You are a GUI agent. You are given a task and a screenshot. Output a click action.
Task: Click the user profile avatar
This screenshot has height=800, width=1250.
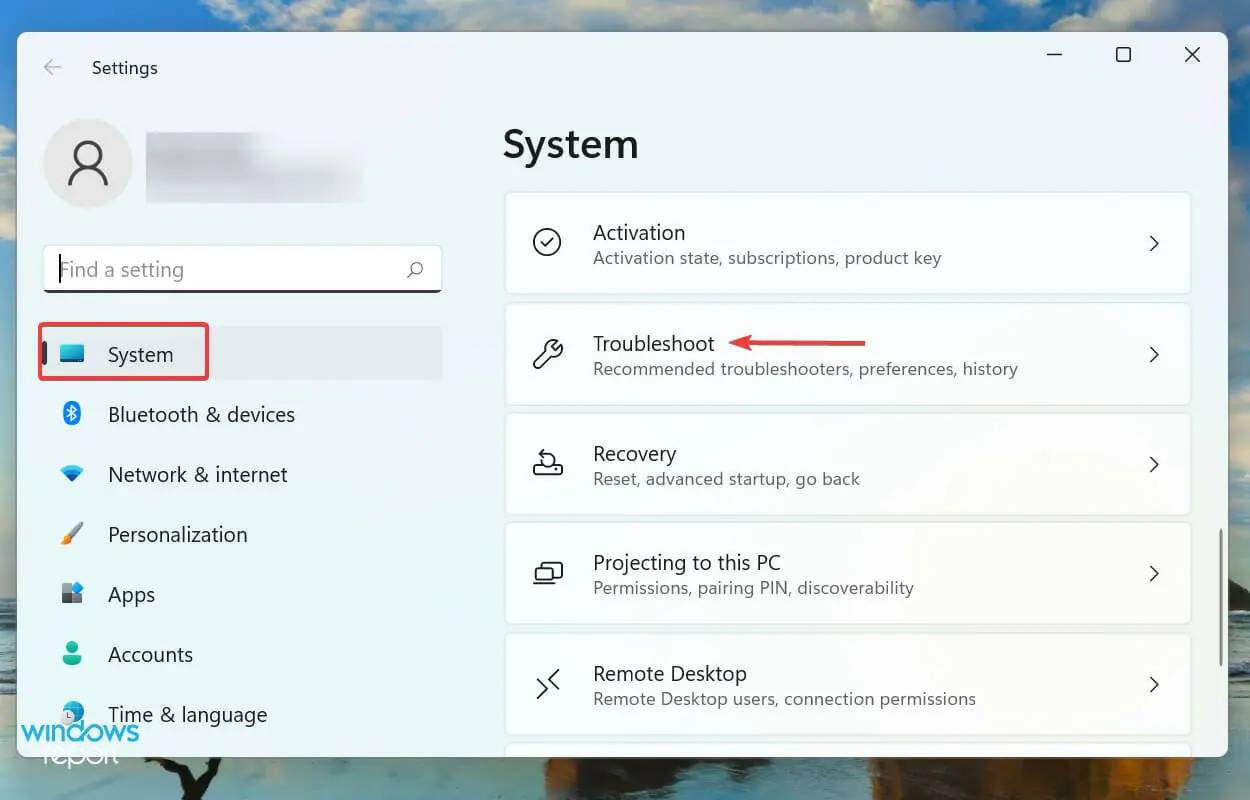(88, 163)
